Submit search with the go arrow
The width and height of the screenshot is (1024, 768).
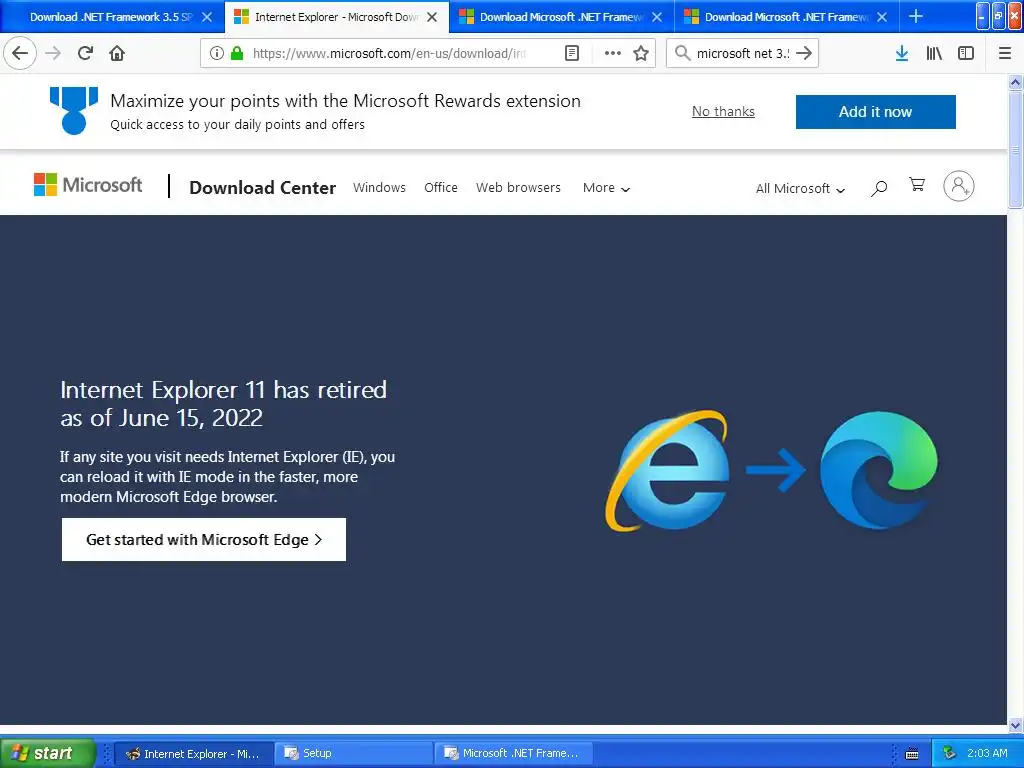click(x=804, y=53)
